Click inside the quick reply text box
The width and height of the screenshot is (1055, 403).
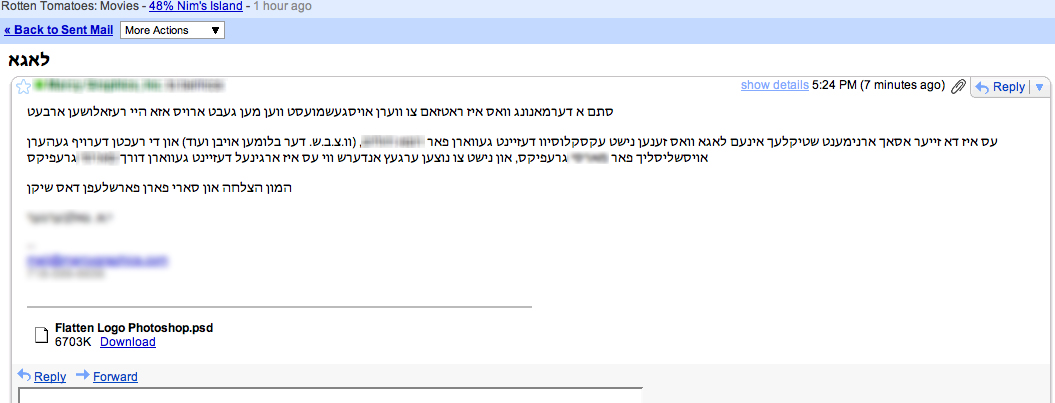pos(330,396)
